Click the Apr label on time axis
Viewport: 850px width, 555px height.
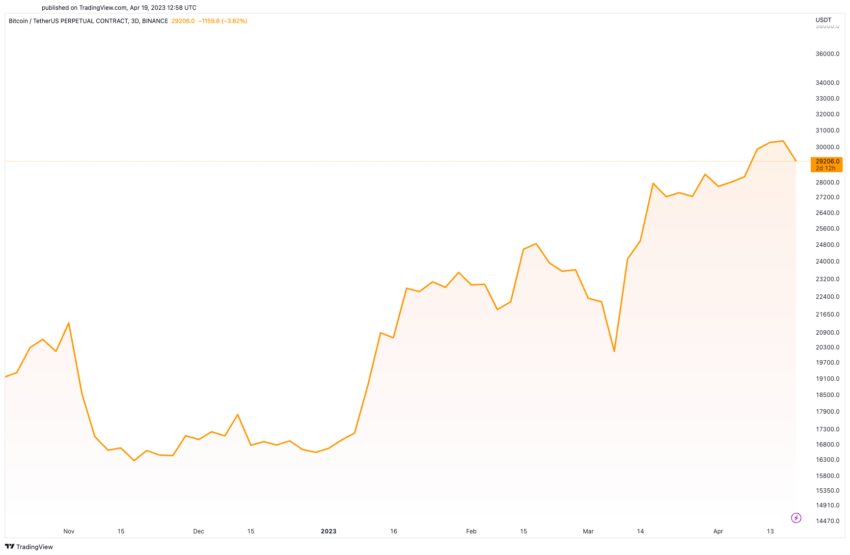point(718,531)
